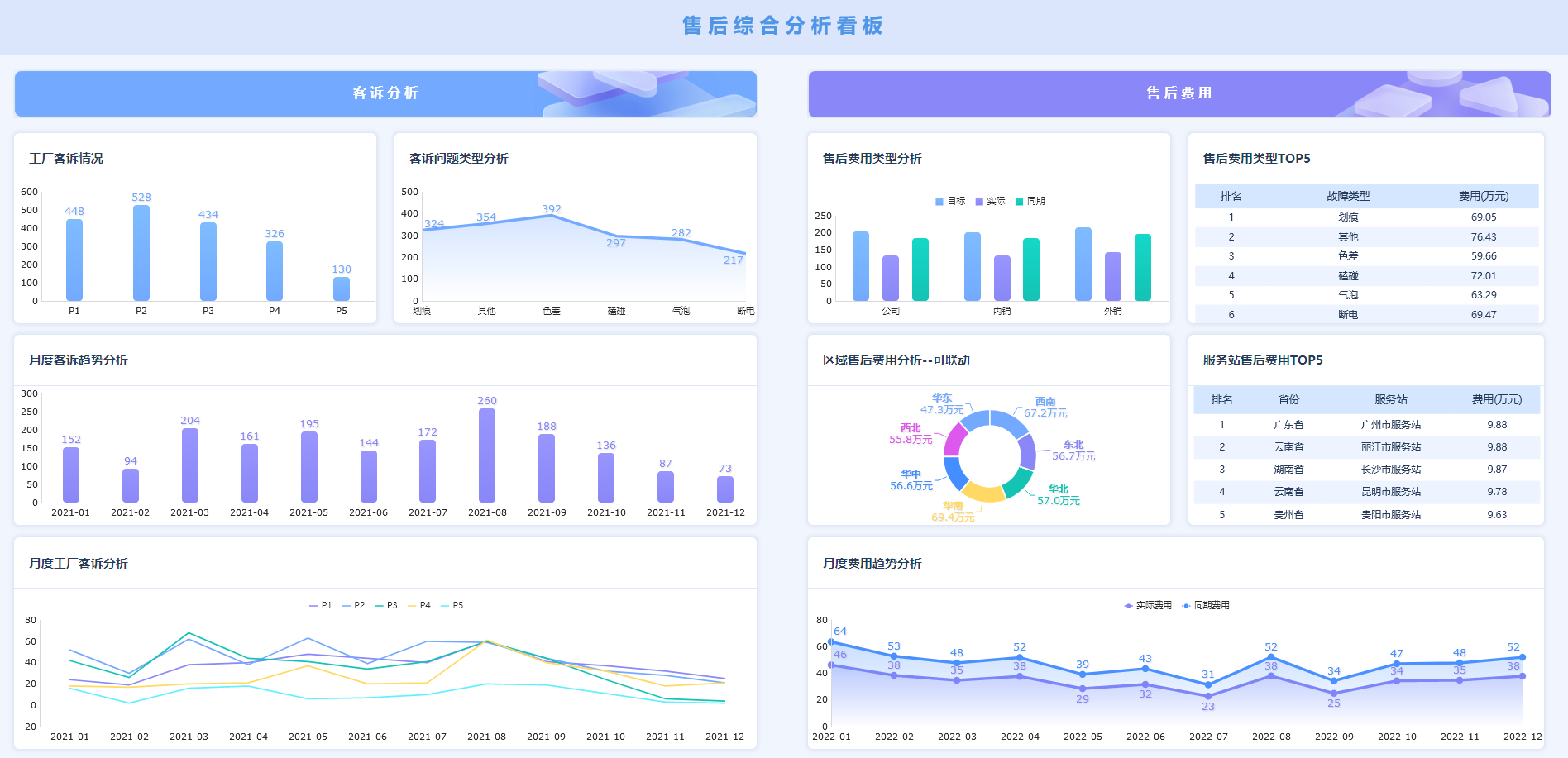Sort by 费用(万元) in service station table
Image resolution: width=1568 pixels, height=758 pixels.
1497,399
